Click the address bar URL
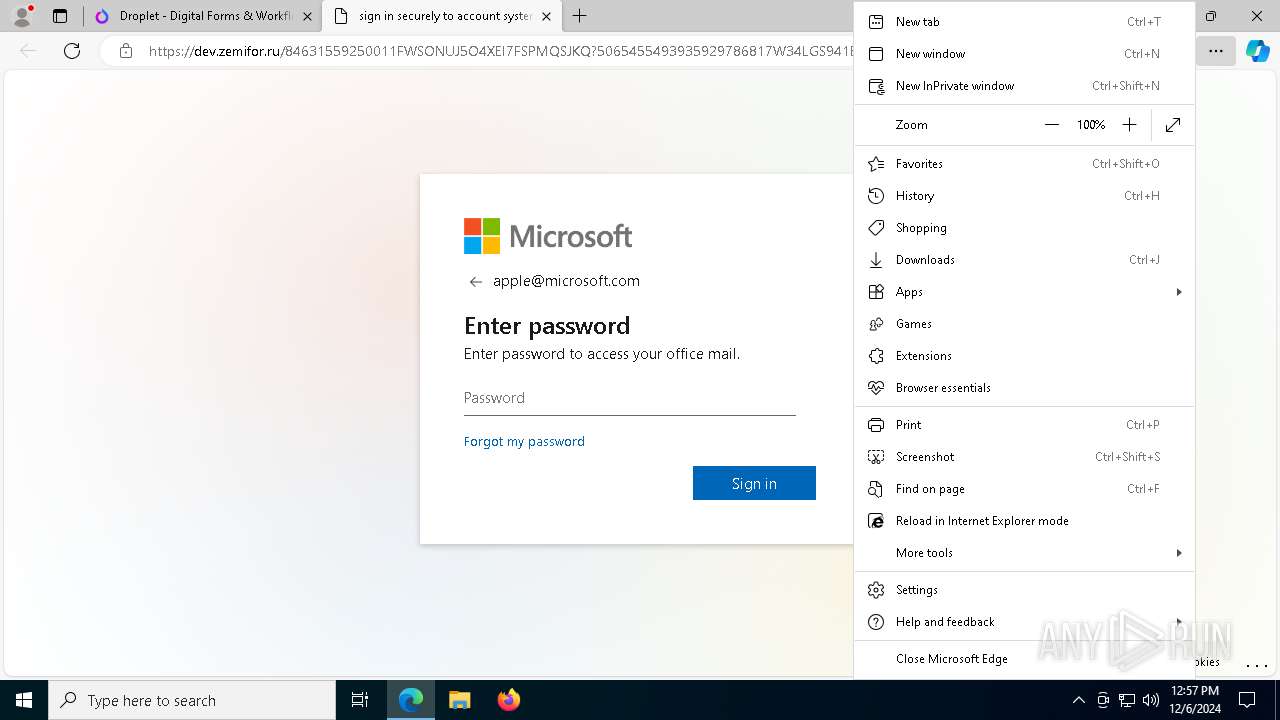Image resolution: width=1280 pixels, height=720 pixels. coord(500,51)
